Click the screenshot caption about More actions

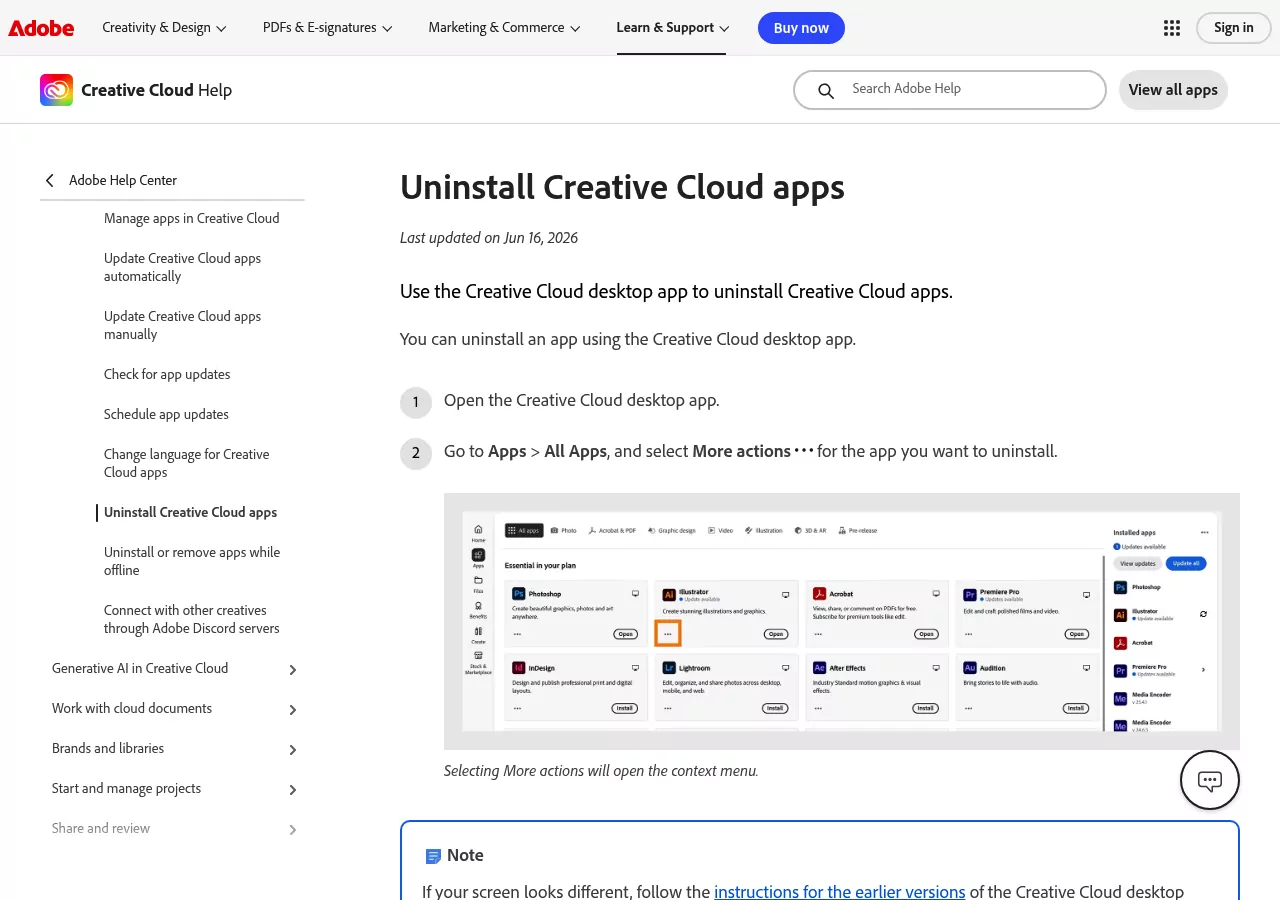(601, 771)
